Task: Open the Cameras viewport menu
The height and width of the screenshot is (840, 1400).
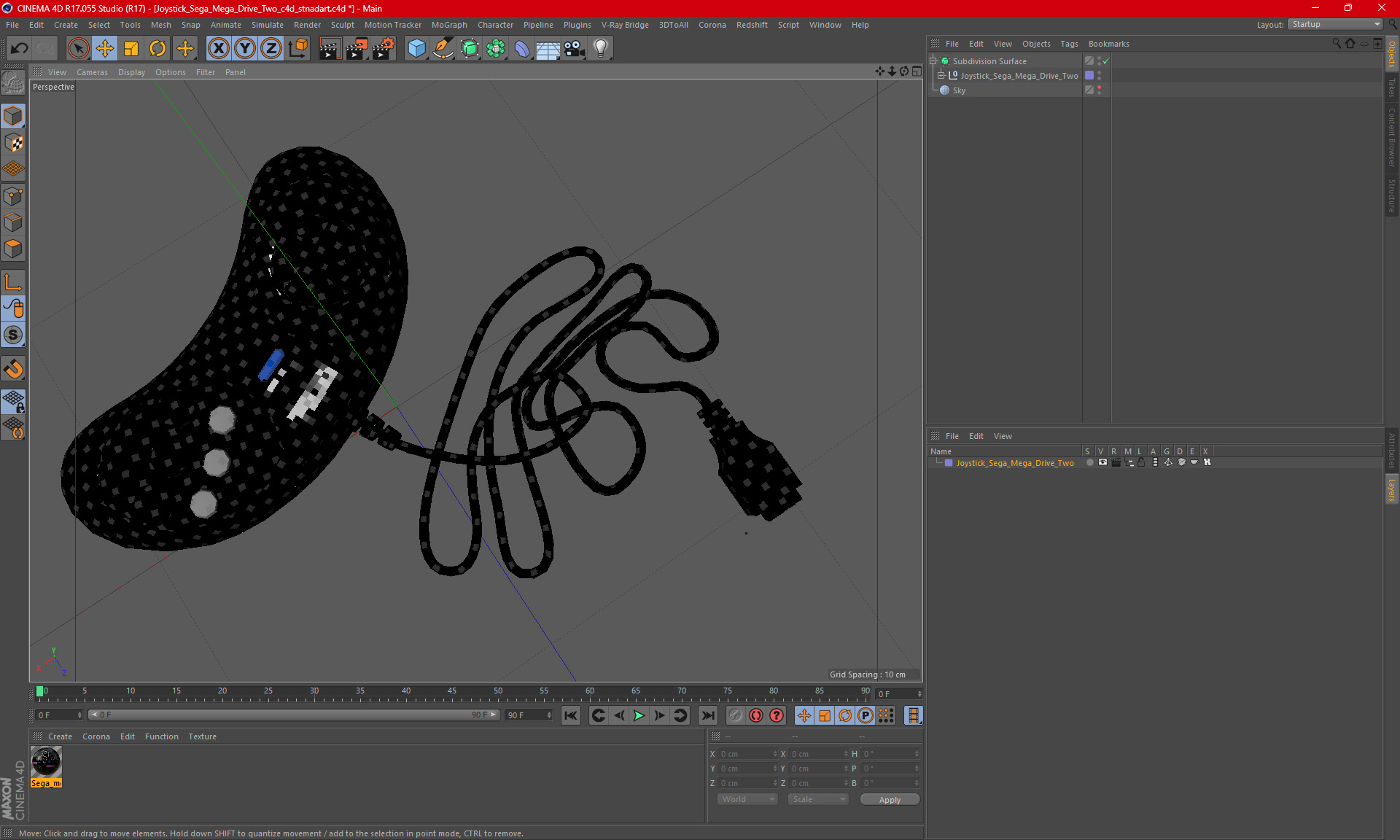Action: coord(92,72)
